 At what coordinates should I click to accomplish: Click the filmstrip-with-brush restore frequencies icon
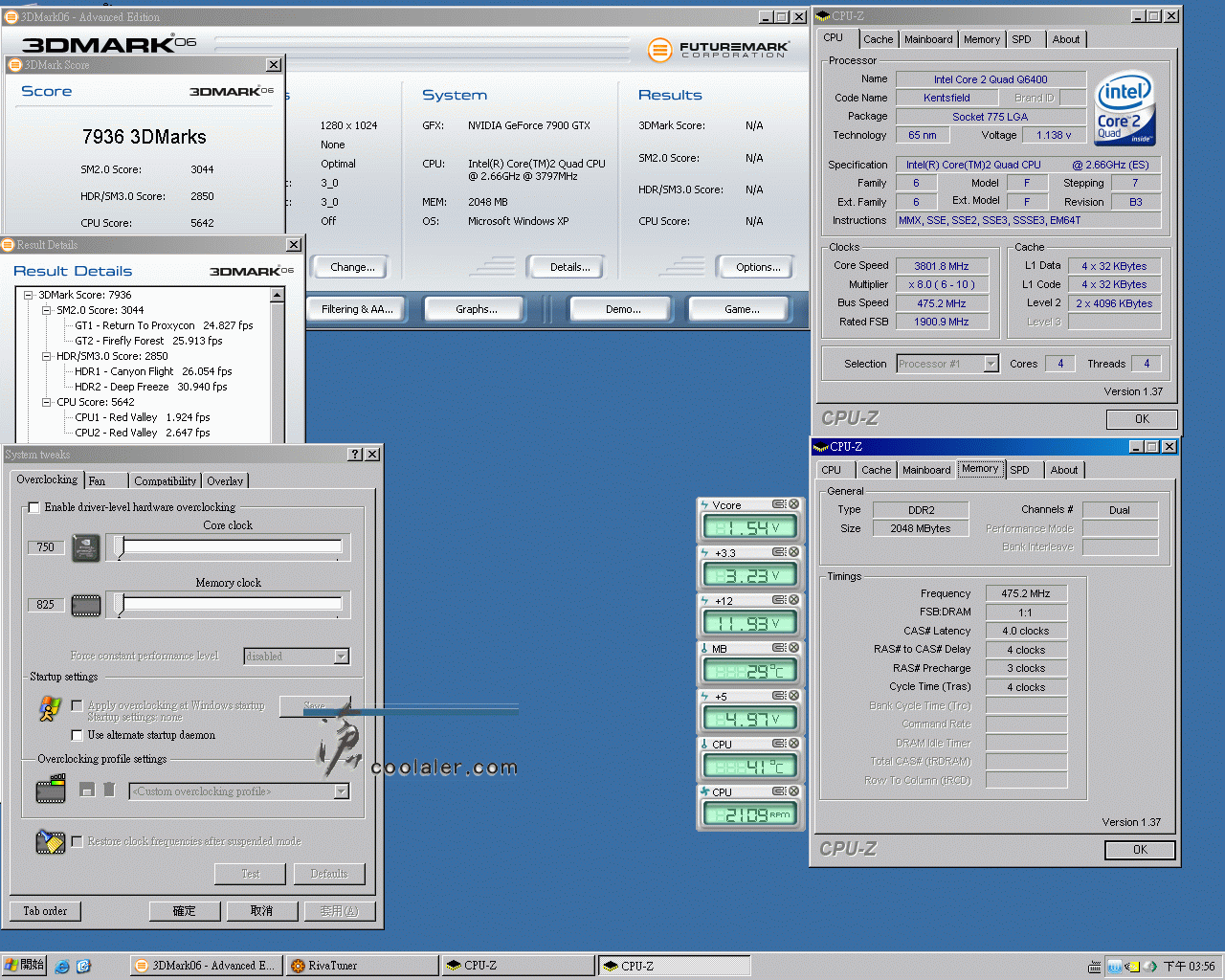[x=50, y=842]
